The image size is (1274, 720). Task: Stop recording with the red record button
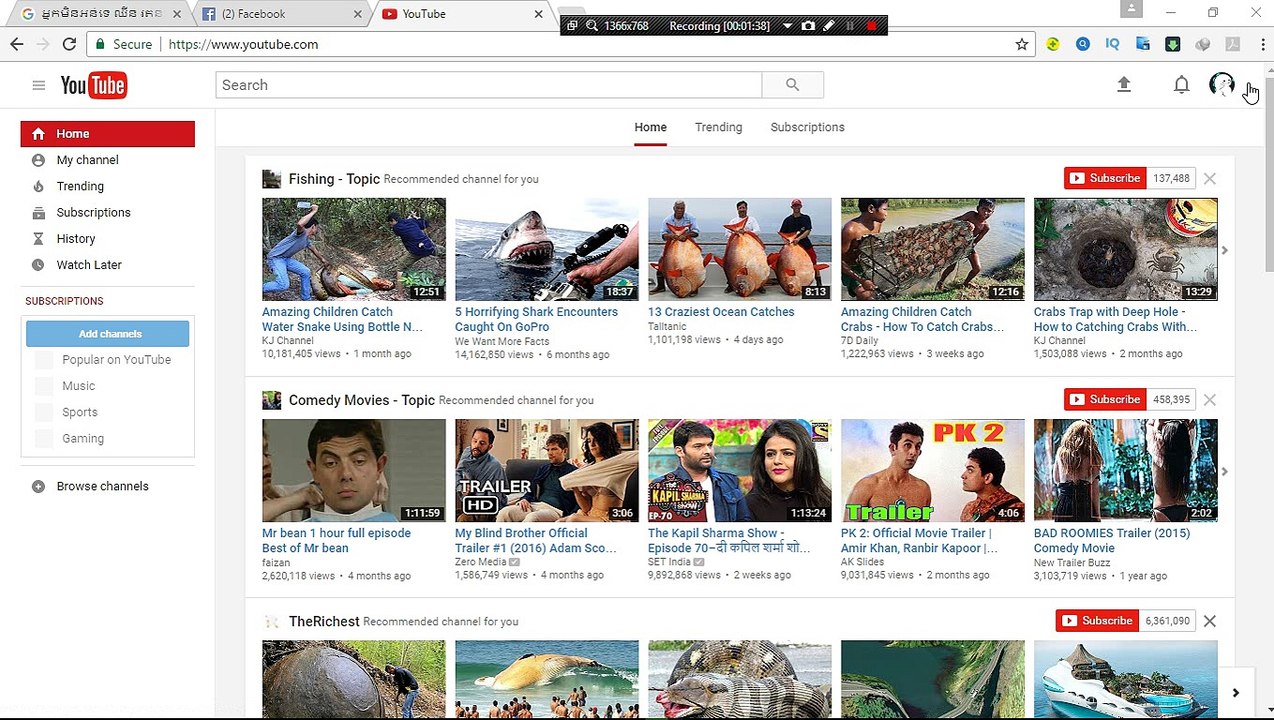(871, 26)
